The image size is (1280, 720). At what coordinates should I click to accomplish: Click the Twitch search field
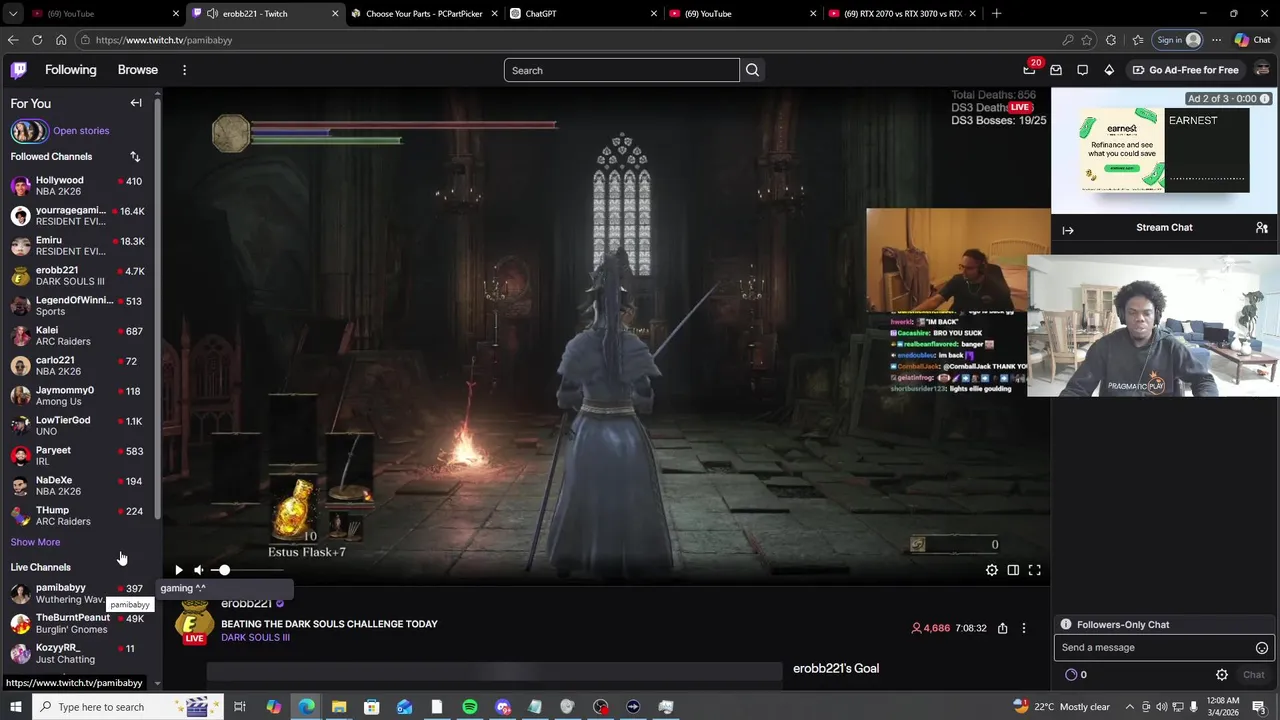[621, 70]
